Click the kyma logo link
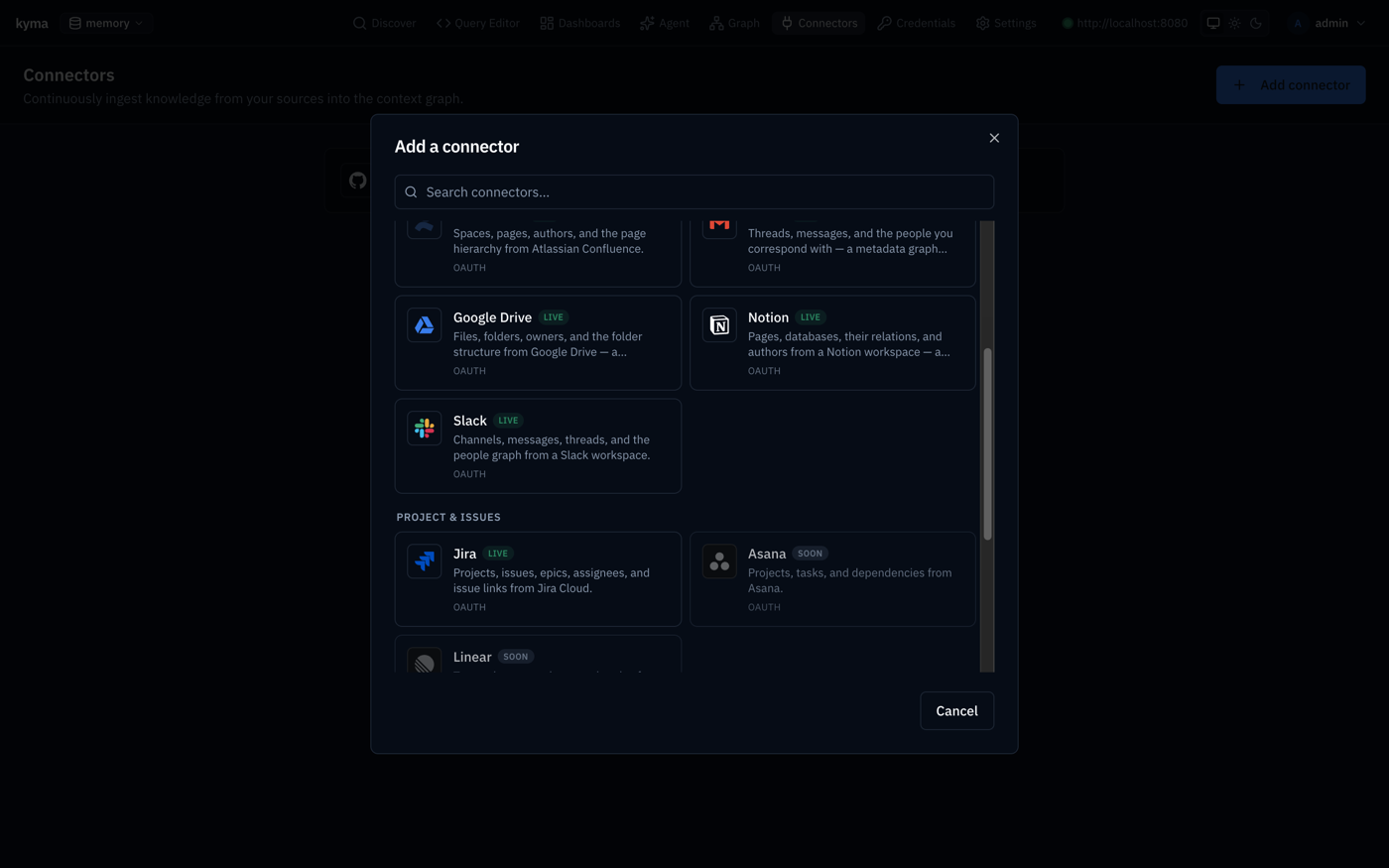This screenshot has height=868, width=1389. coord(32,23)
